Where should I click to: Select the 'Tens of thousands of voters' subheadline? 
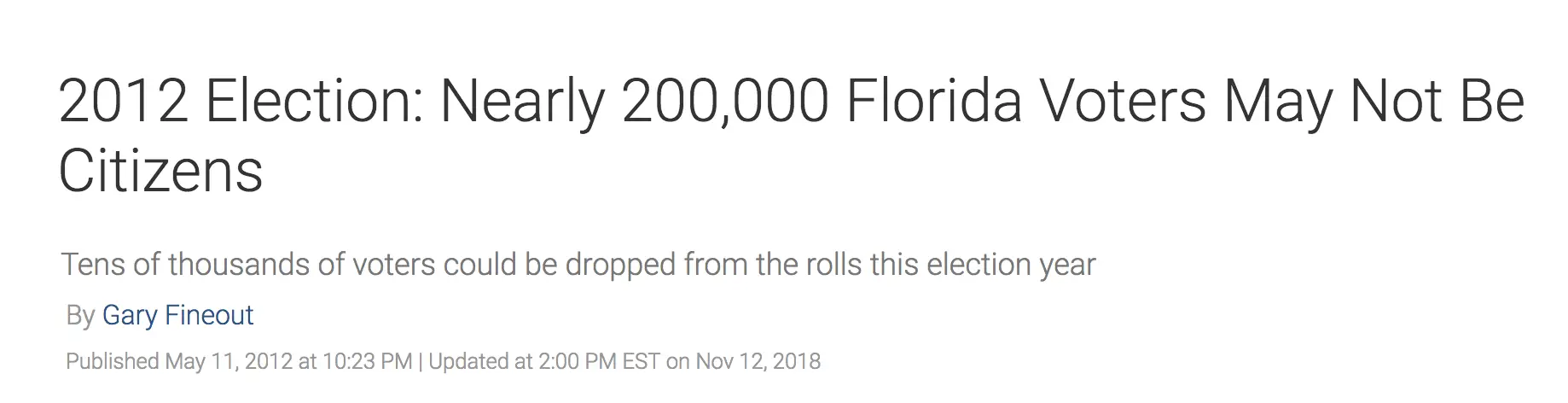pos(578,266)
